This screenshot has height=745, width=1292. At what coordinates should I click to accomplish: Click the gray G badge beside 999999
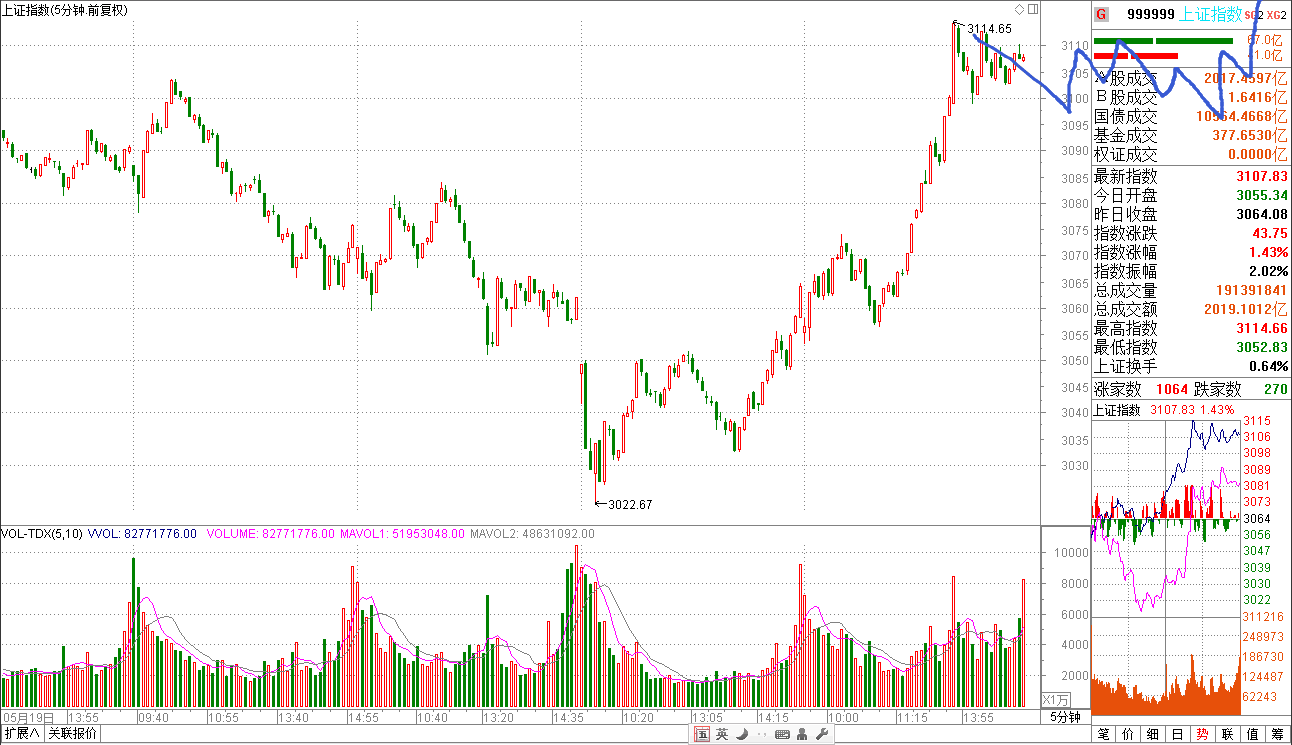[1101, 14]
